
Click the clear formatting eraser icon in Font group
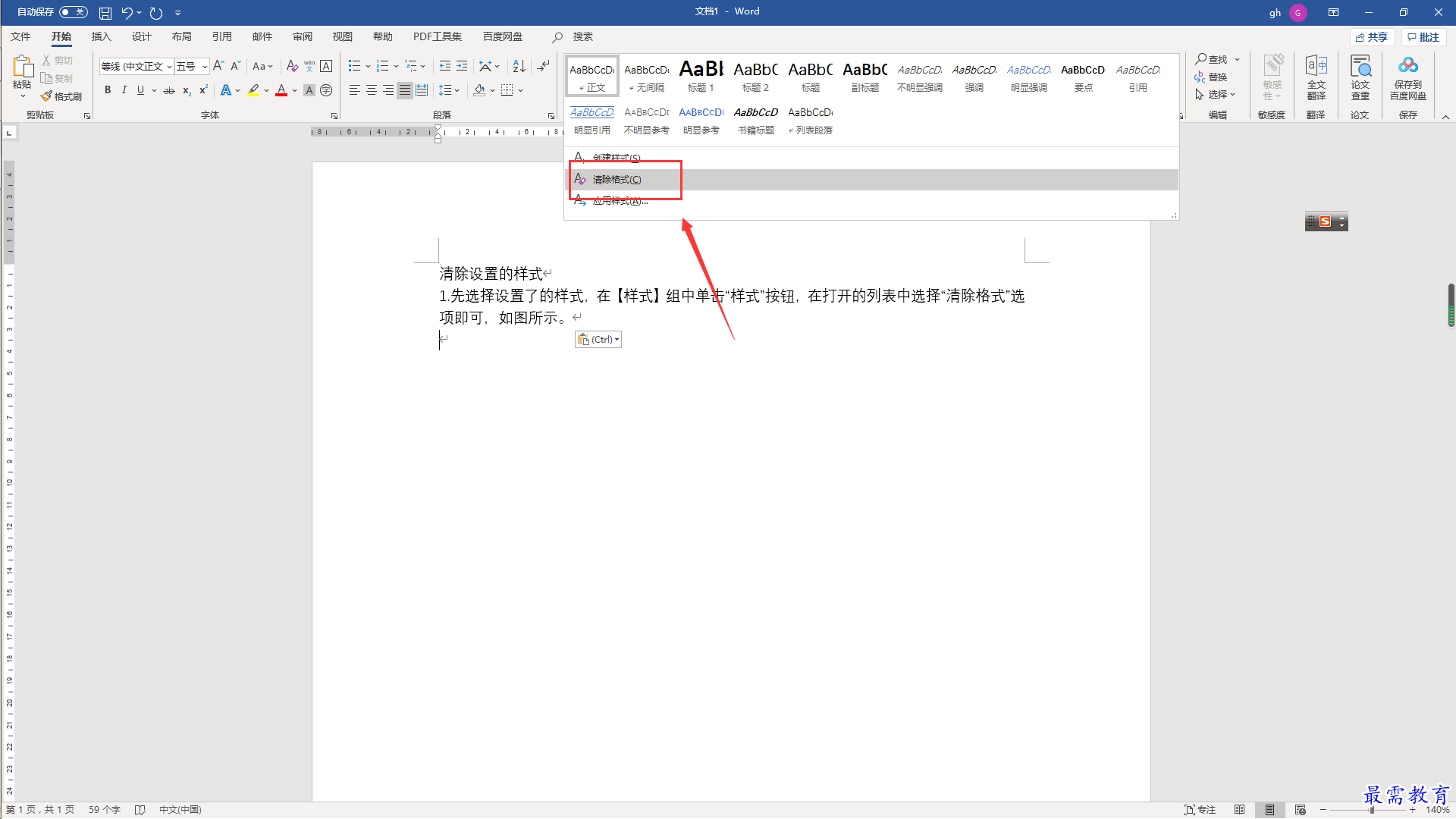[x=292, y=66]
